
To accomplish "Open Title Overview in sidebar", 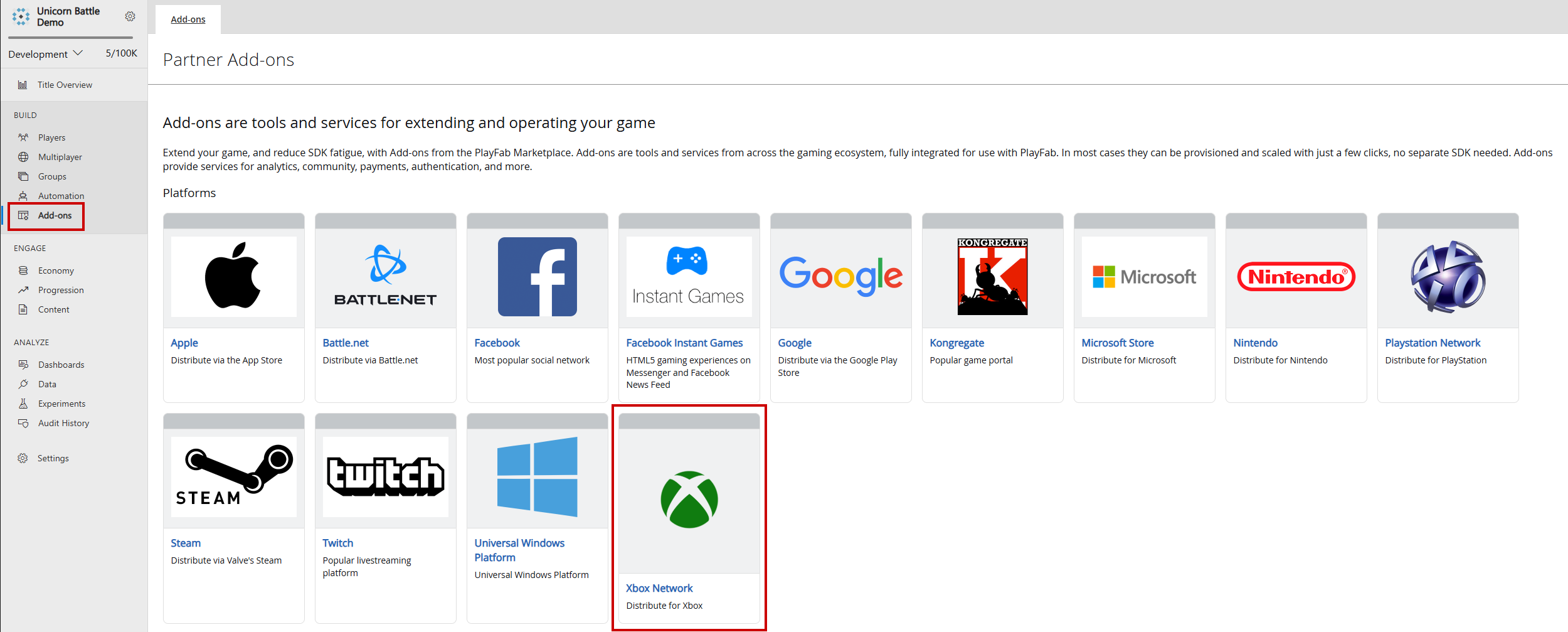I will (65, 85).
